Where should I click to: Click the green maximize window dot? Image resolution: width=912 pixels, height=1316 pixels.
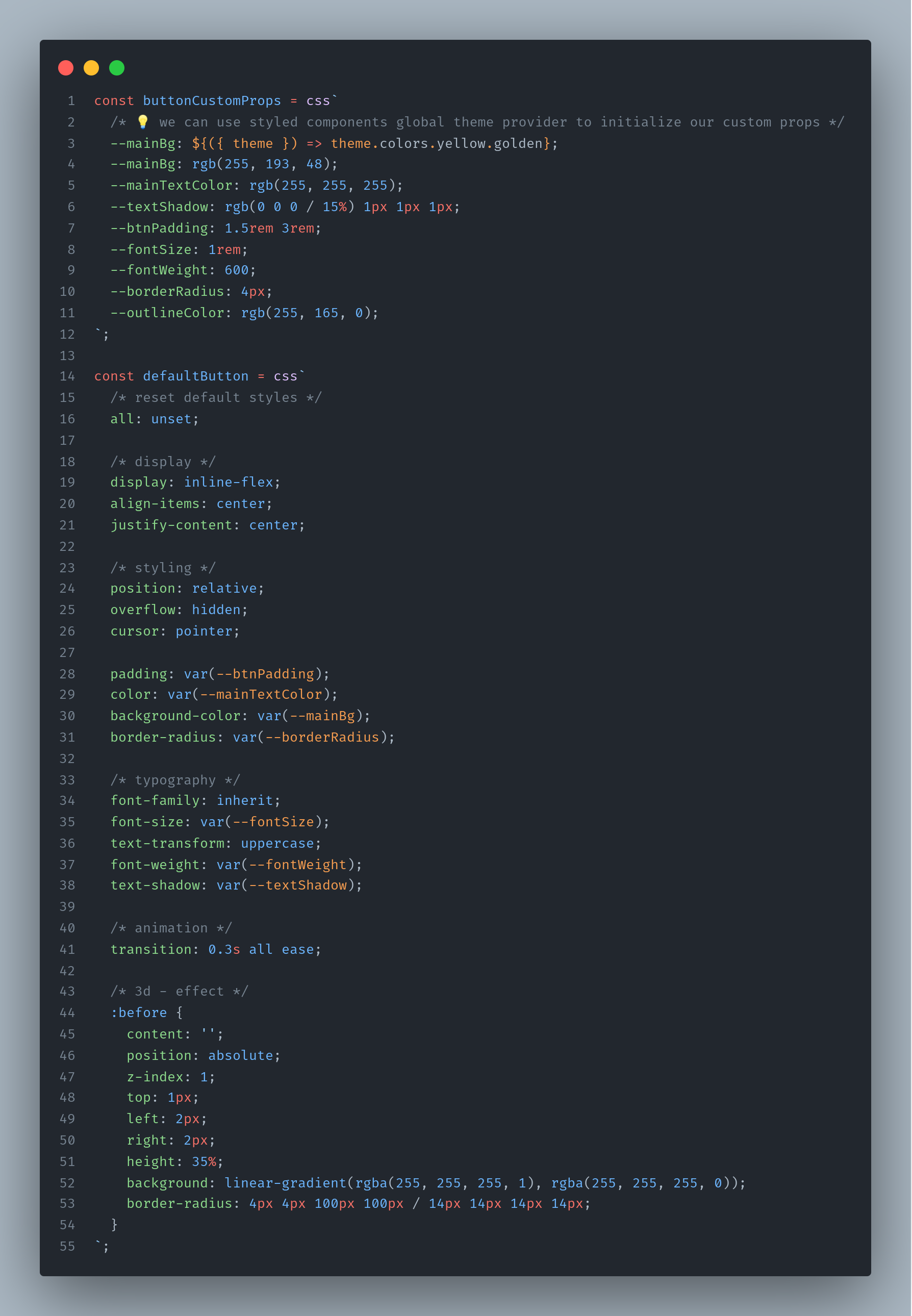point(117,68)
